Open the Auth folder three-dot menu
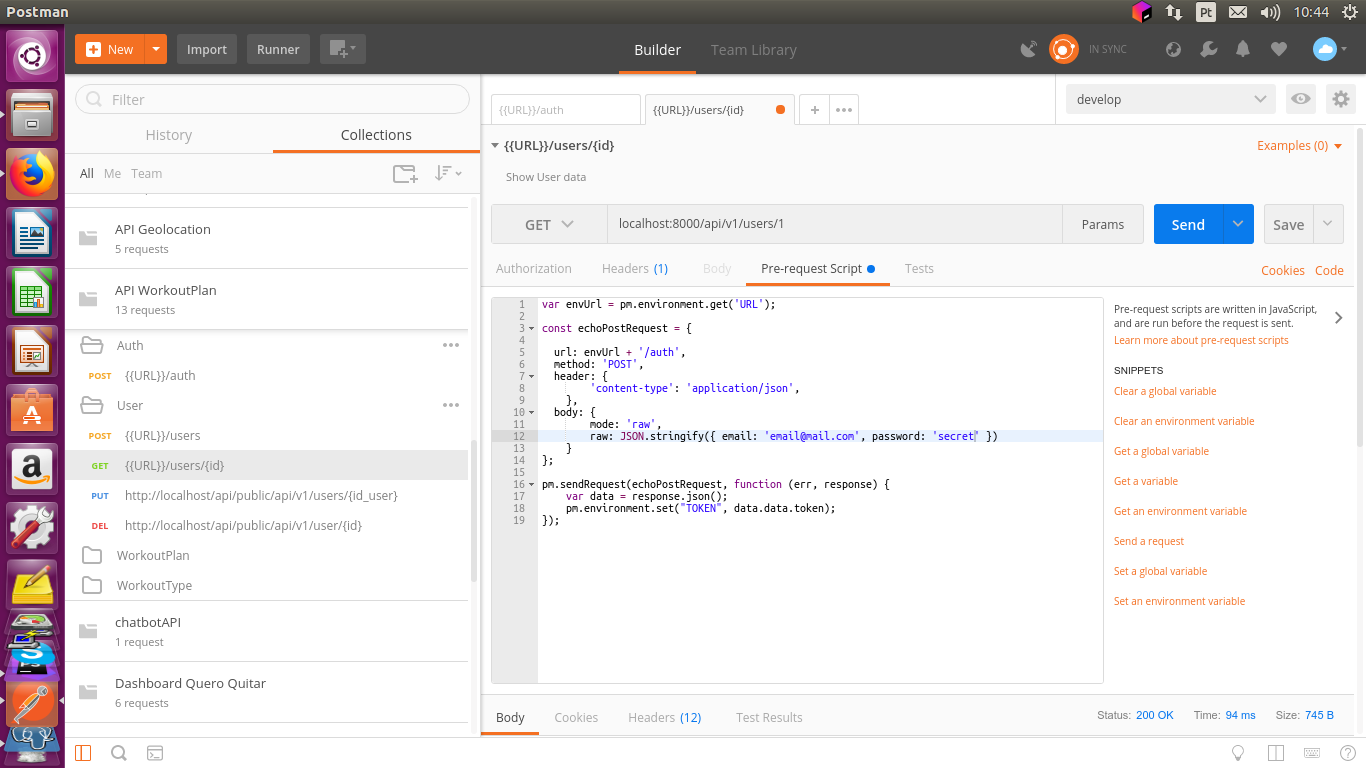This screenshot has height=768, width=1366. (x=451, y=345)
